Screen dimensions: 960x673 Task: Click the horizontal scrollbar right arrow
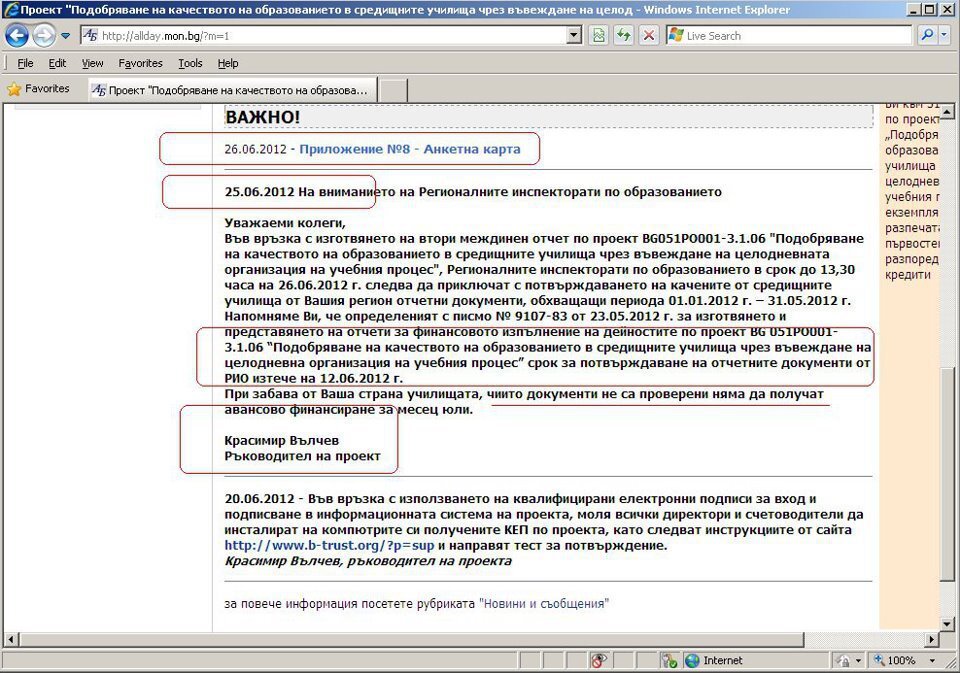932,639
